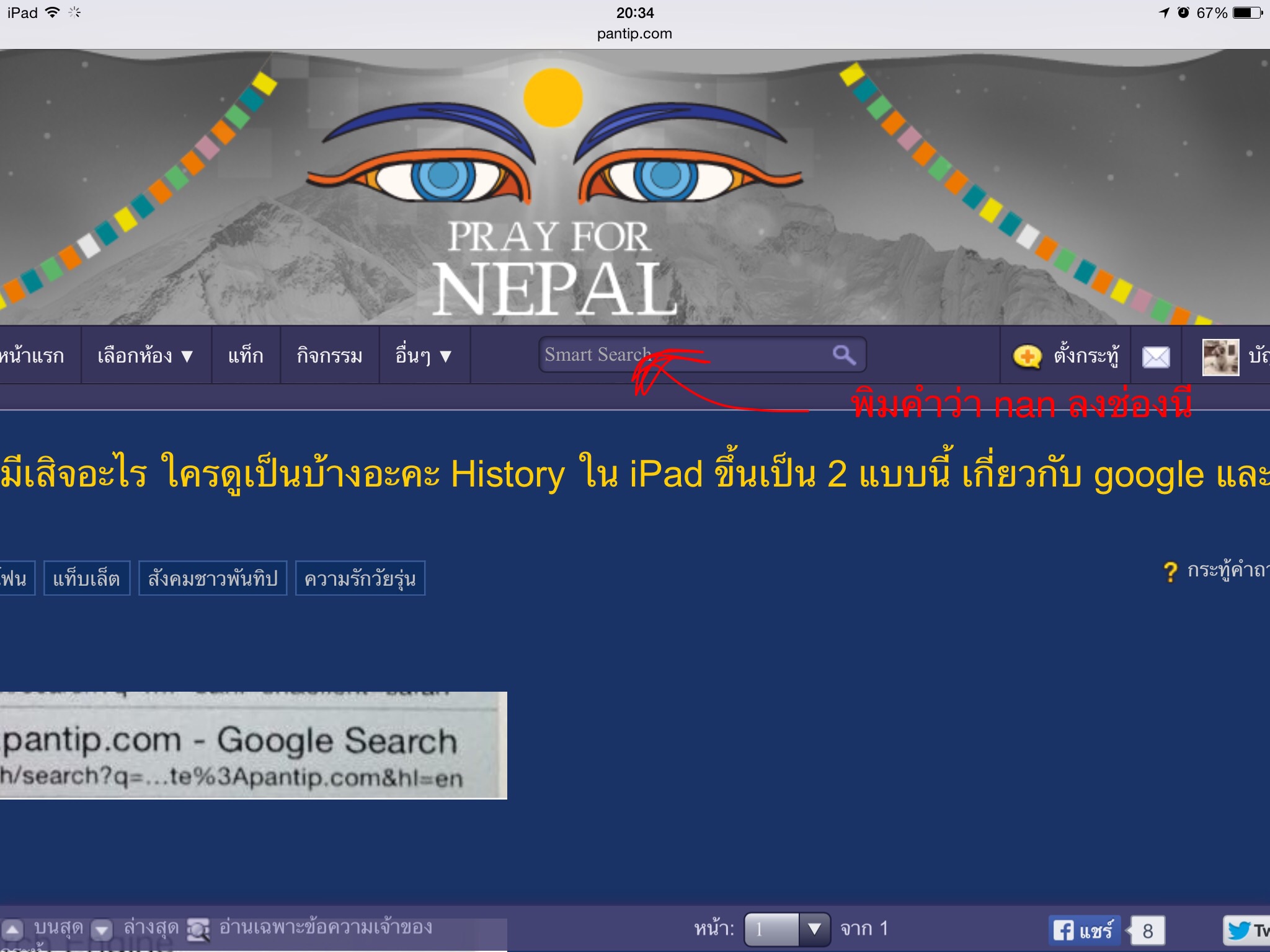Select the ความรักวัยรุ่น tag

click(360, 578)
